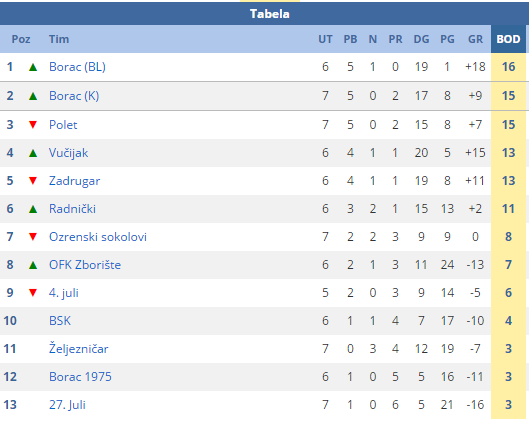529x424 pixels.
Task: Open the Borac (BL) team link
Action: point(77,67)
